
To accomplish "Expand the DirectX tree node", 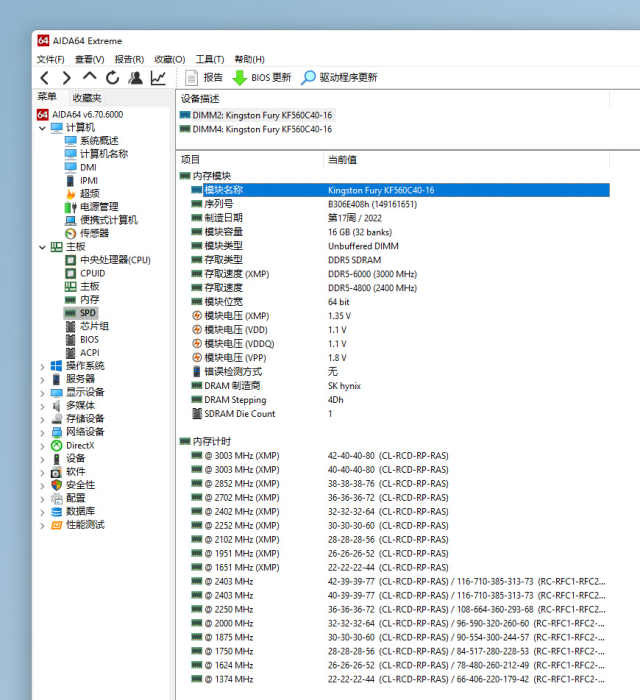I will tap(42, 446).
